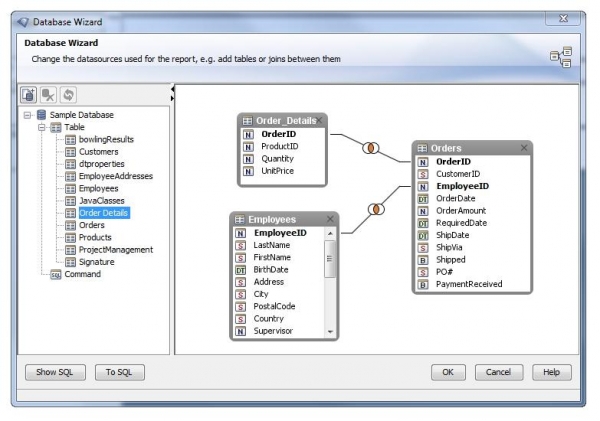Select ProjectManagement table in tree
The image size is (600, 421).
[115, 249]
